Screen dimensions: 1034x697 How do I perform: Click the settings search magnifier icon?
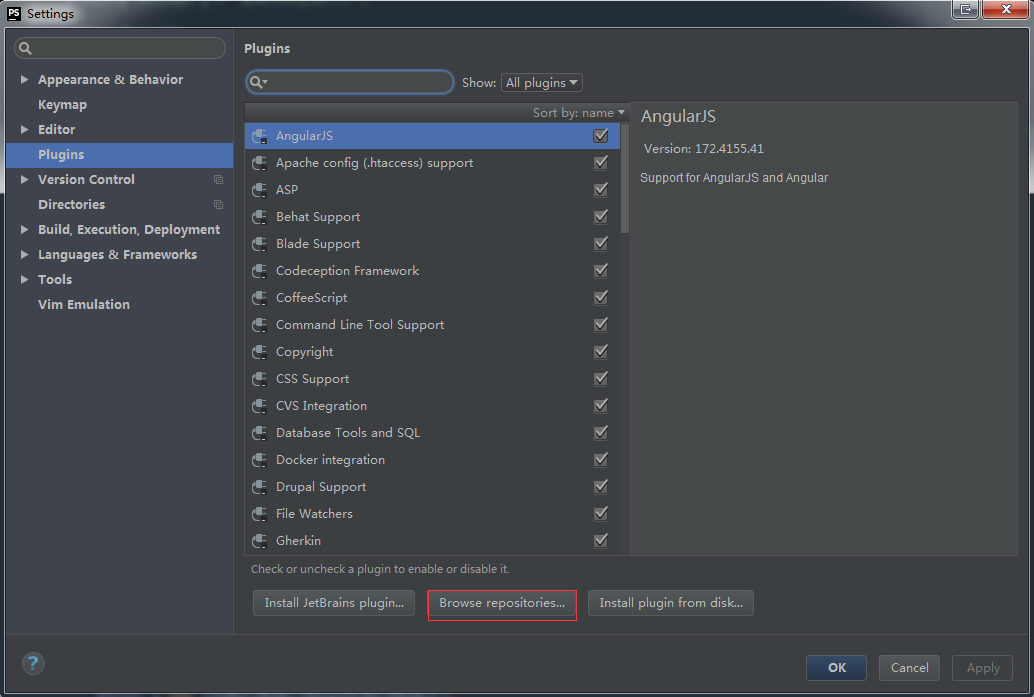pos(25,48)
